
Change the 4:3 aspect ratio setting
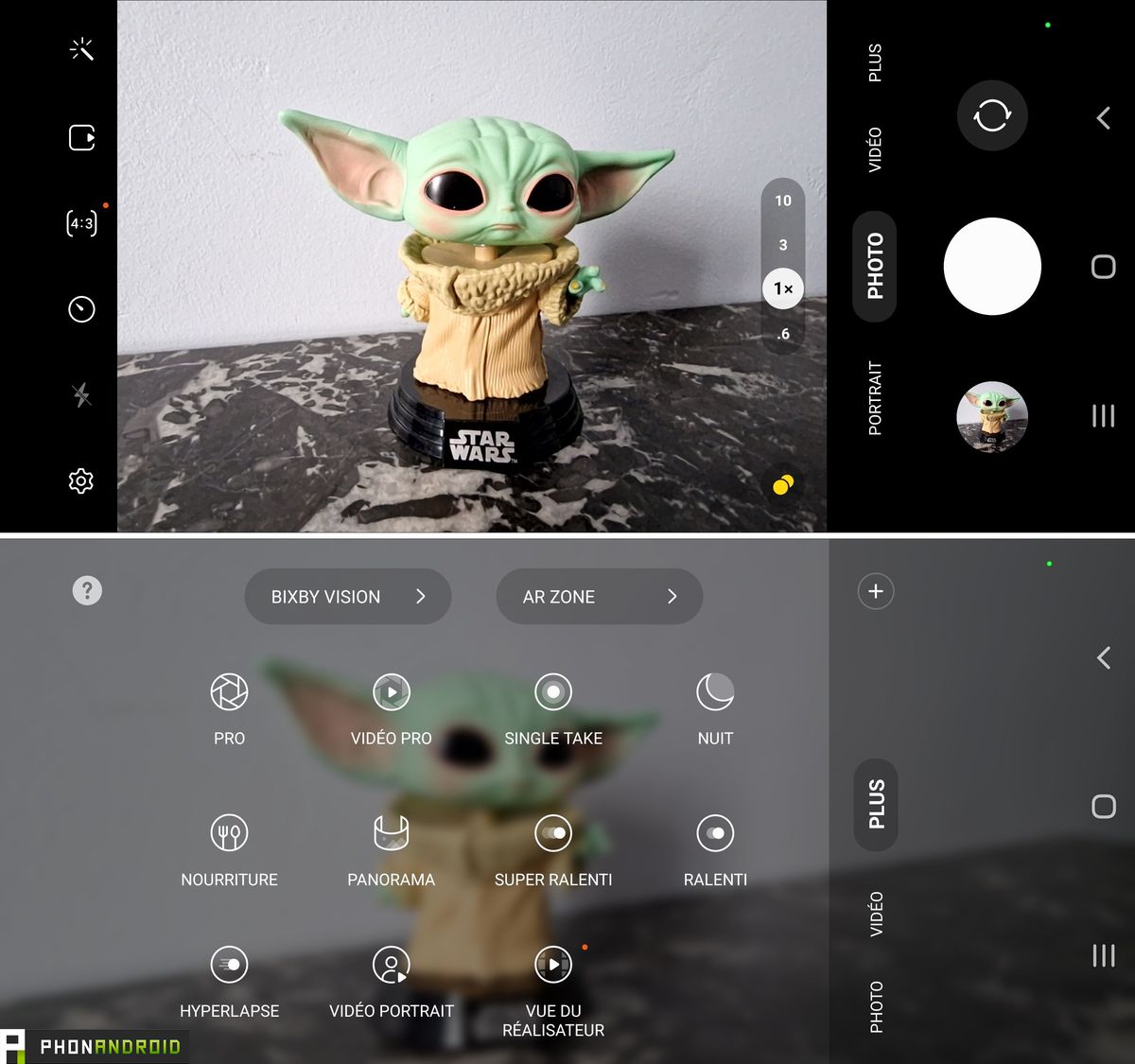[x=82, y=223]
